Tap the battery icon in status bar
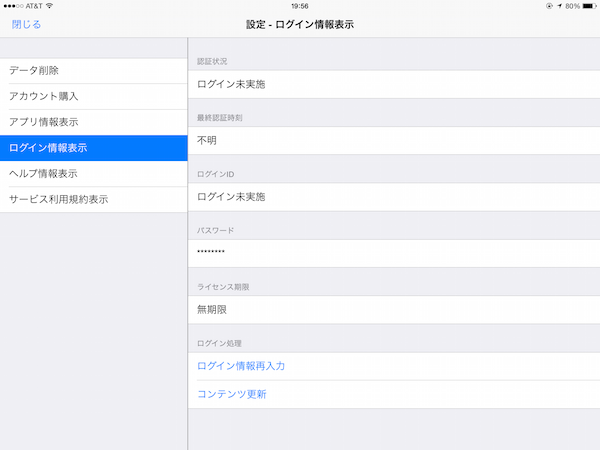Image resolution: width=600 pixels, height=450 pixels. (589, 6)
